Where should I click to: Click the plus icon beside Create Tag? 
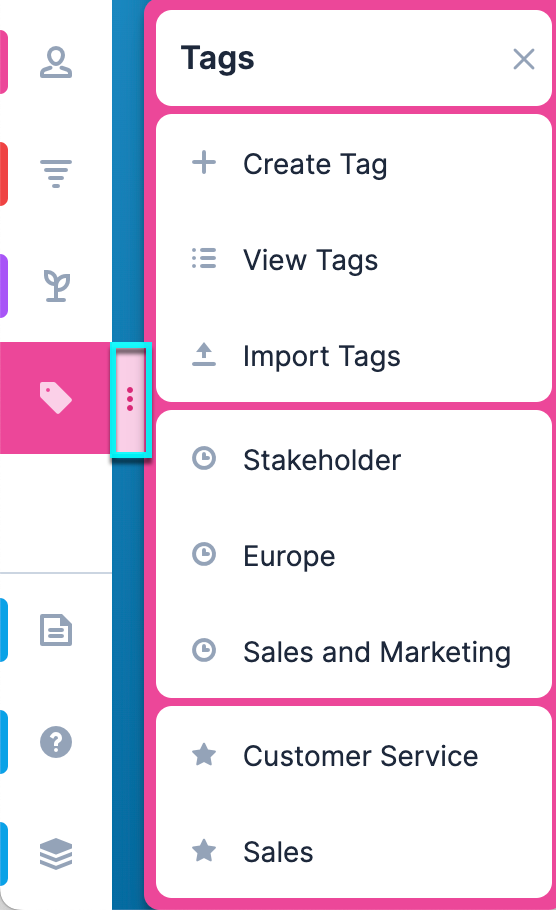click(x=204, y=162)
